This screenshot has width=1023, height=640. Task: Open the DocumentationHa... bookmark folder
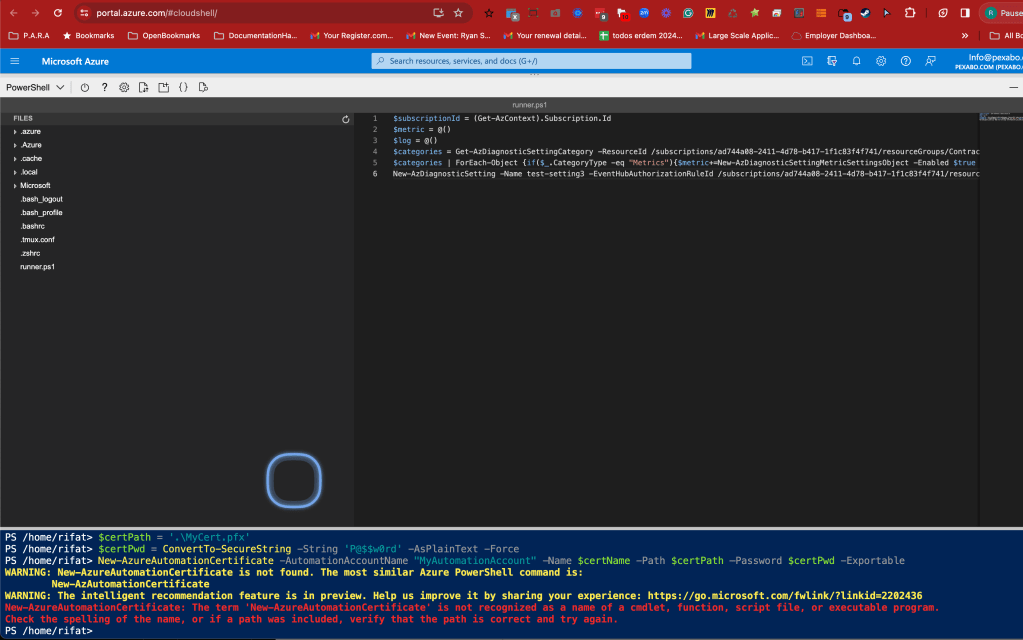point(256,36)
